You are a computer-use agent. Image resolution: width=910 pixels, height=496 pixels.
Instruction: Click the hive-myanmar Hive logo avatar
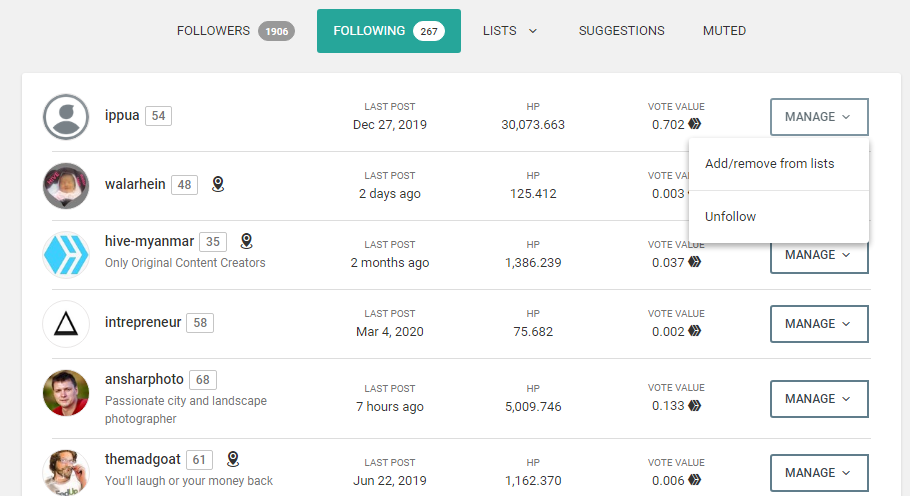[x=66, y=255]
